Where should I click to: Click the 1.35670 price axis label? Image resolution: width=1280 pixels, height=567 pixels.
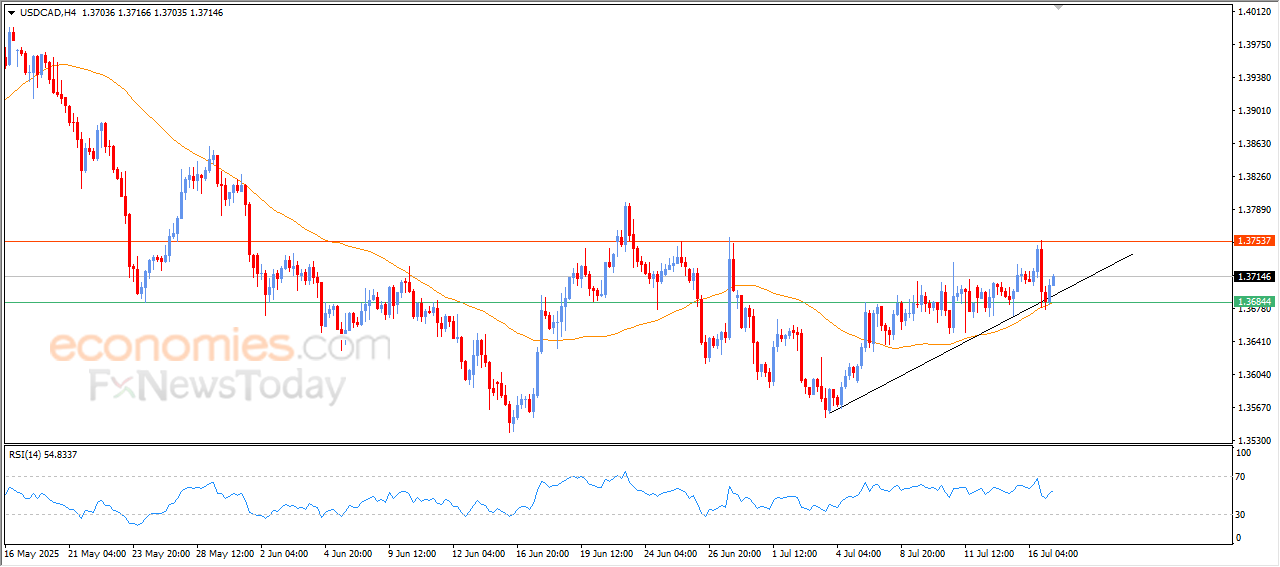pos(1254,408)
